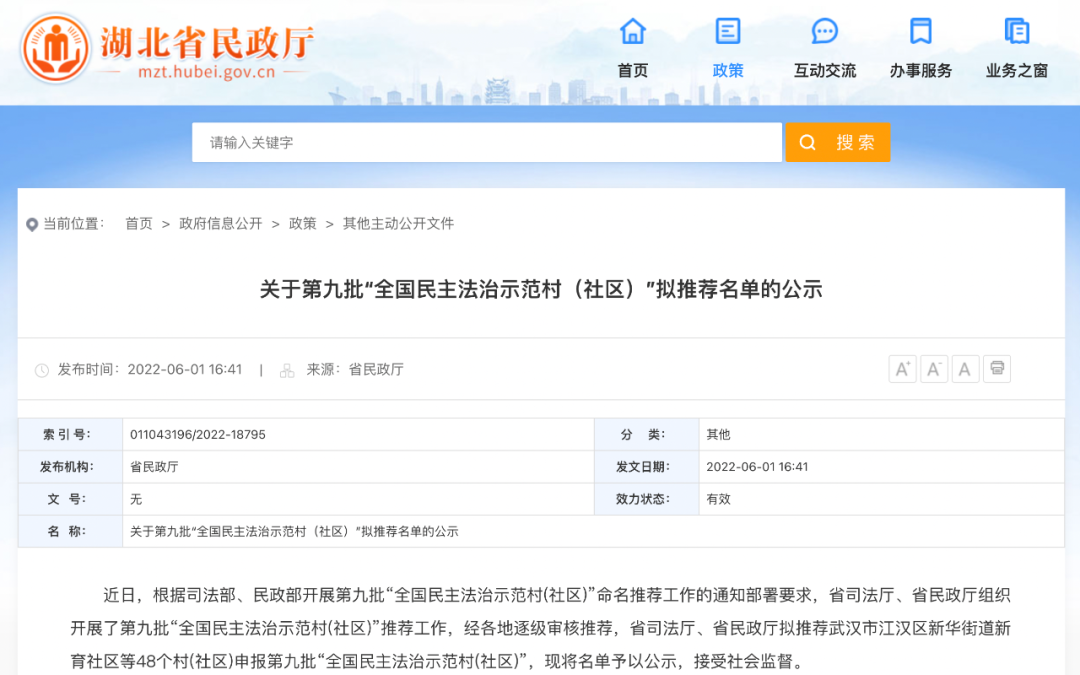Viewport: 1080px width, 675px height.
Task: Focus the 请输入关键字 search box
Action: pyautogui.click(x=487, y=143)
